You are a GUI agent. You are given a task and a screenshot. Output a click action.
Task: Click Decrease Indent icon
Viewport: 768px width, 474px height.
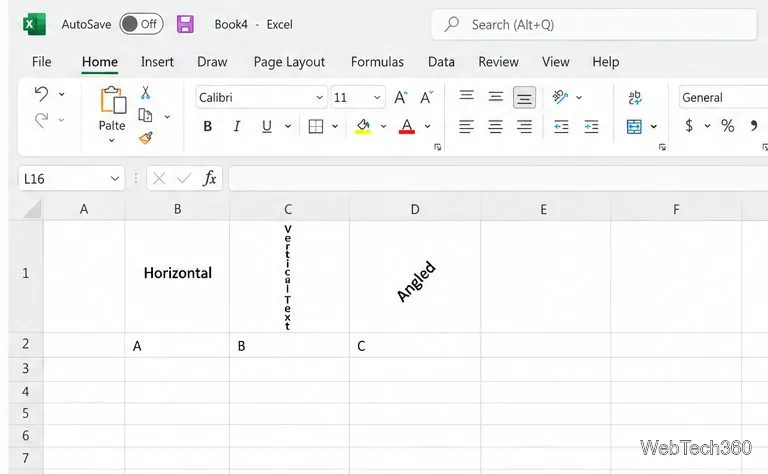(x=561, y=127)
